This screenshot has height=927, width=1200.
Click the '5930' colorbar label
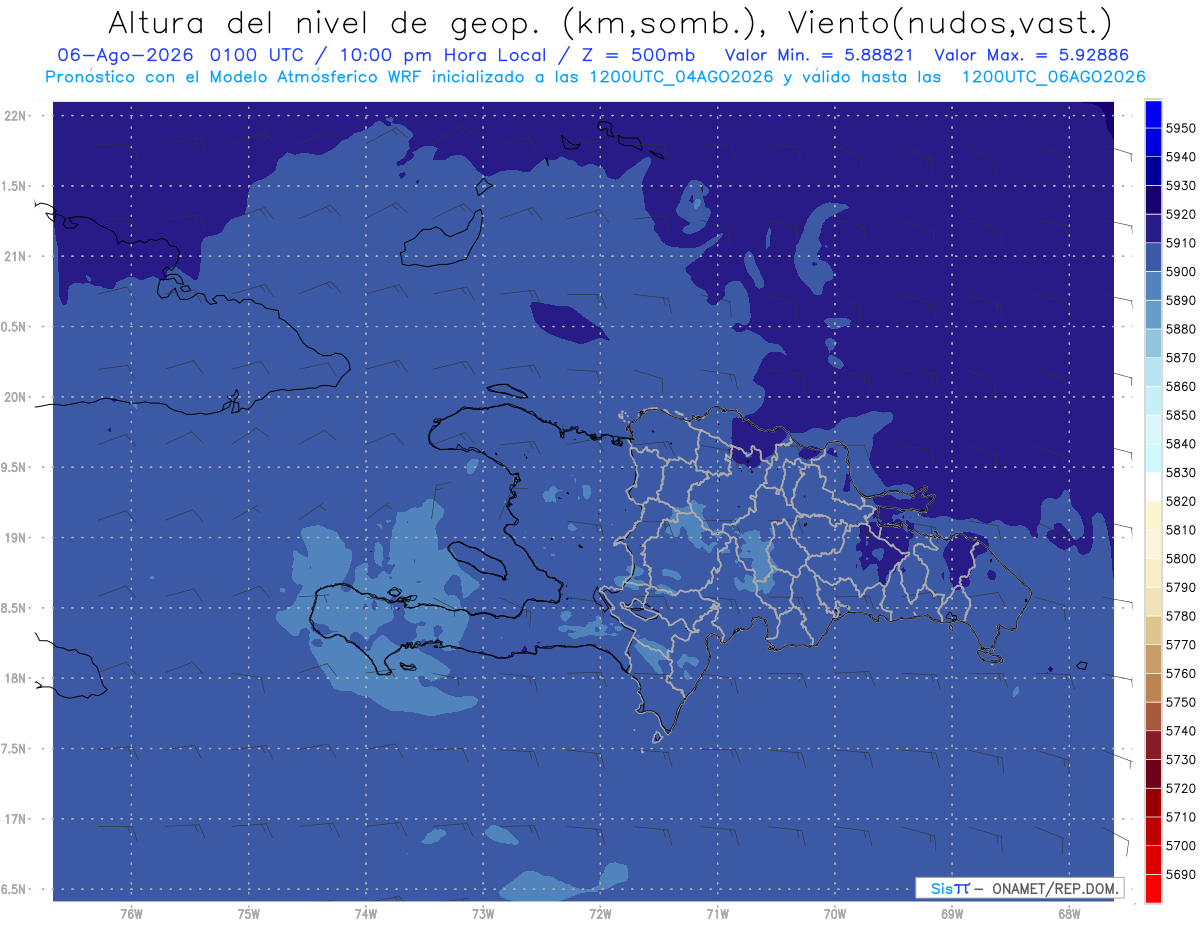[1180, 186]
